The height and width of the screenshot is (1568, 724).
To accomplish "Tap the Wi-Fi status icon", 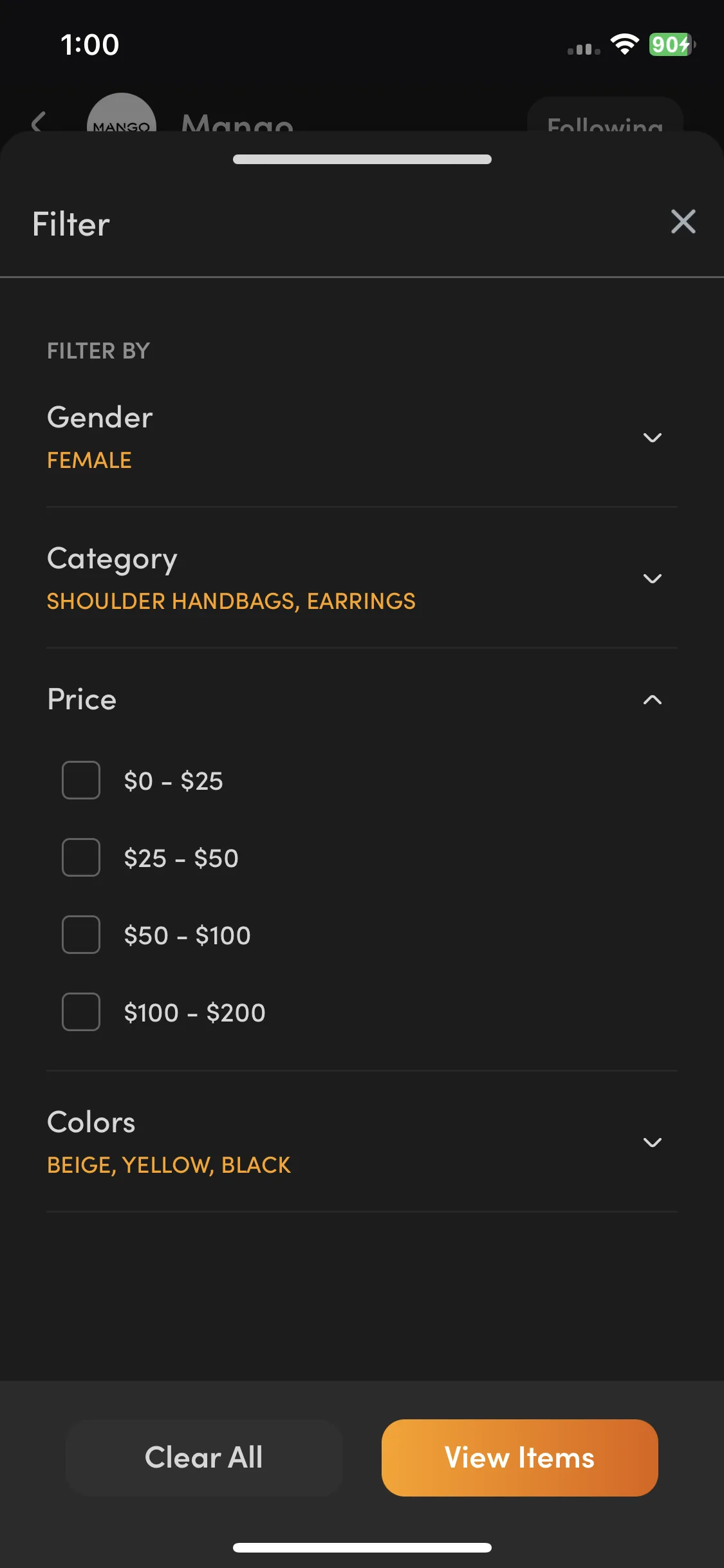I will [624, 44].
